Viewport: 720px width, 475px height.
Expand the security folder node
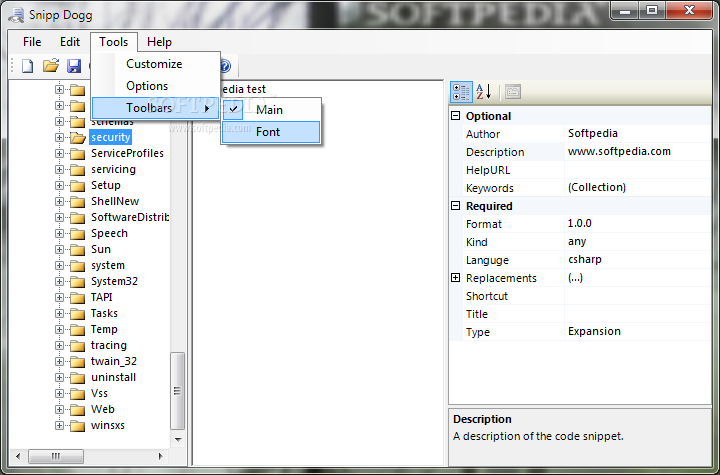point(59,137)
